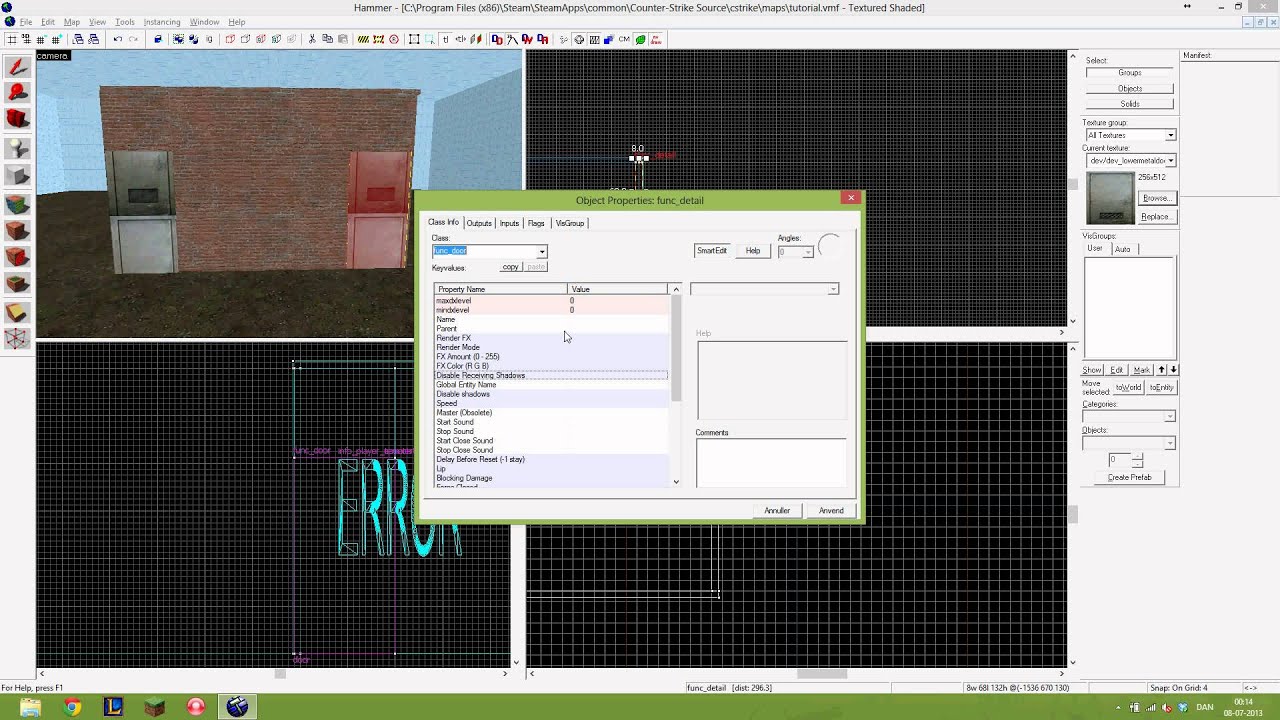The height and width of the screenshot is (720, 1280).
Task: Expand the Angles dropdown
Action: tap(807, 252)
